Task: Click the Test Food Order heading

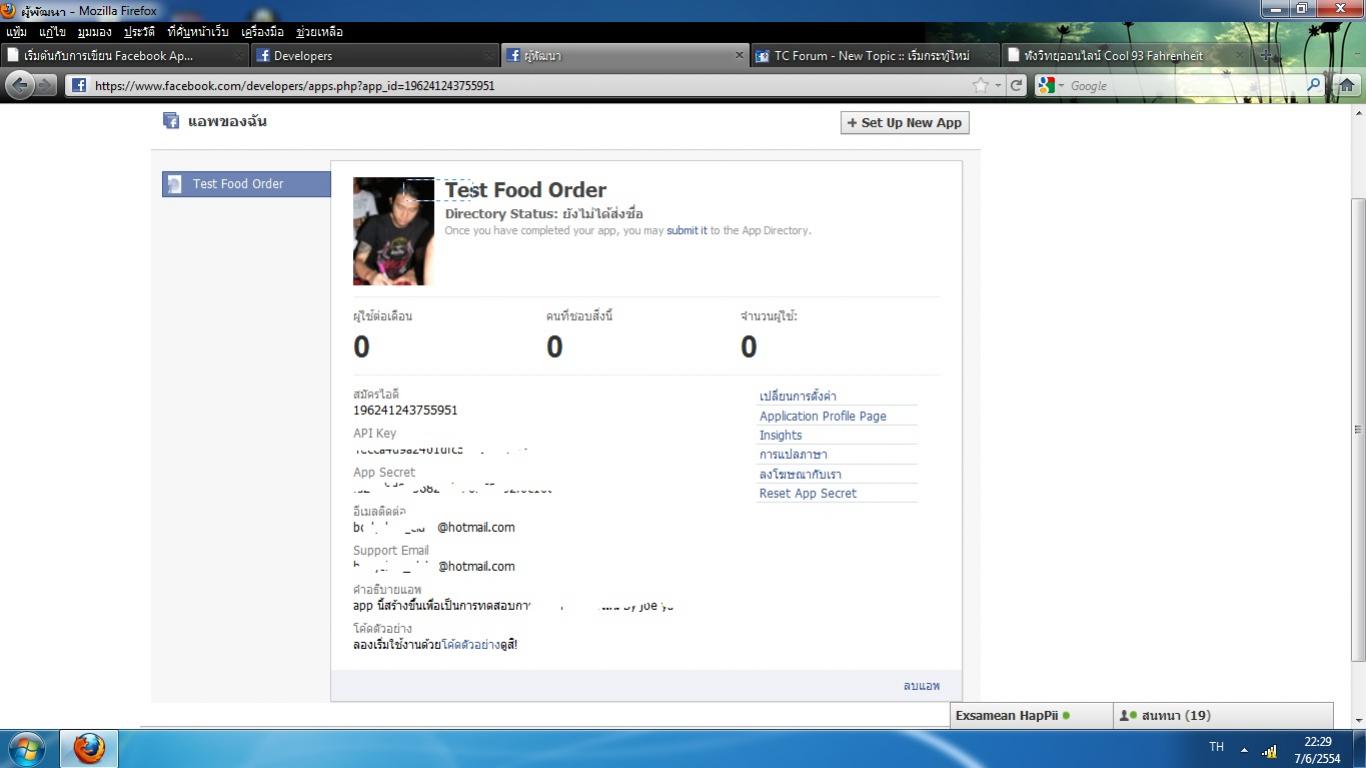Action: pyautogui.click(x=525, y=190)
